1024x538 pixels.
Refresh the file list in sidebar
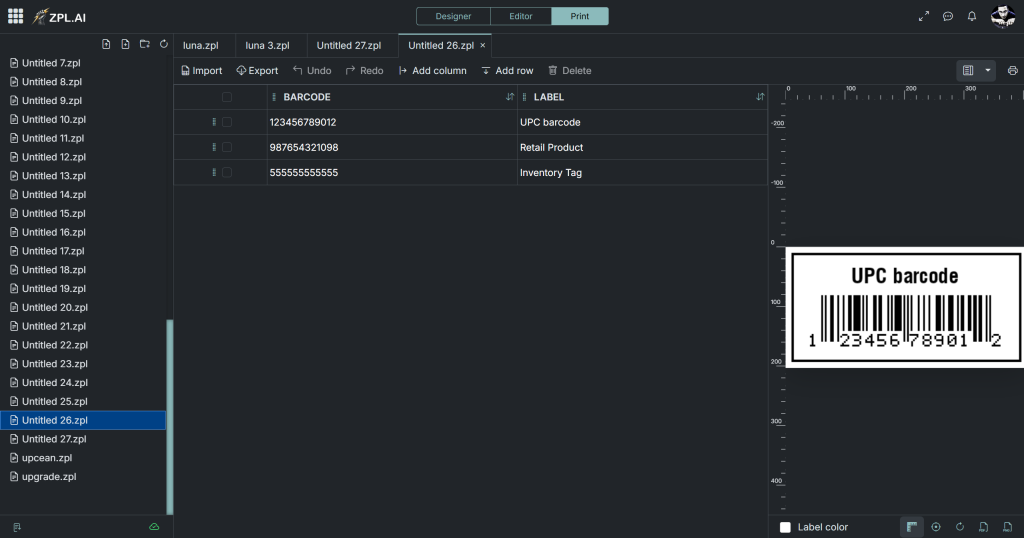pyautogui.click(x=164, y=44)
